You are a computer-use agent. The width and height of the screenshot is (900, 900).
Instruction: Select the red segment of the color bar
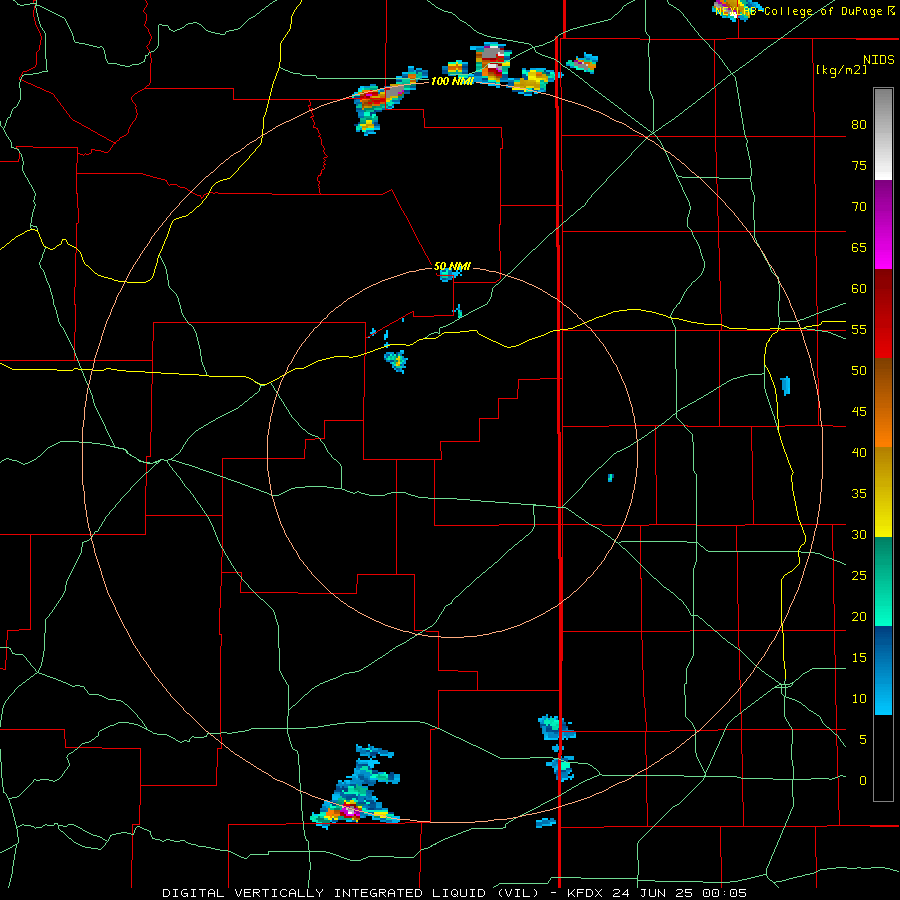click(x=883, y=314)
